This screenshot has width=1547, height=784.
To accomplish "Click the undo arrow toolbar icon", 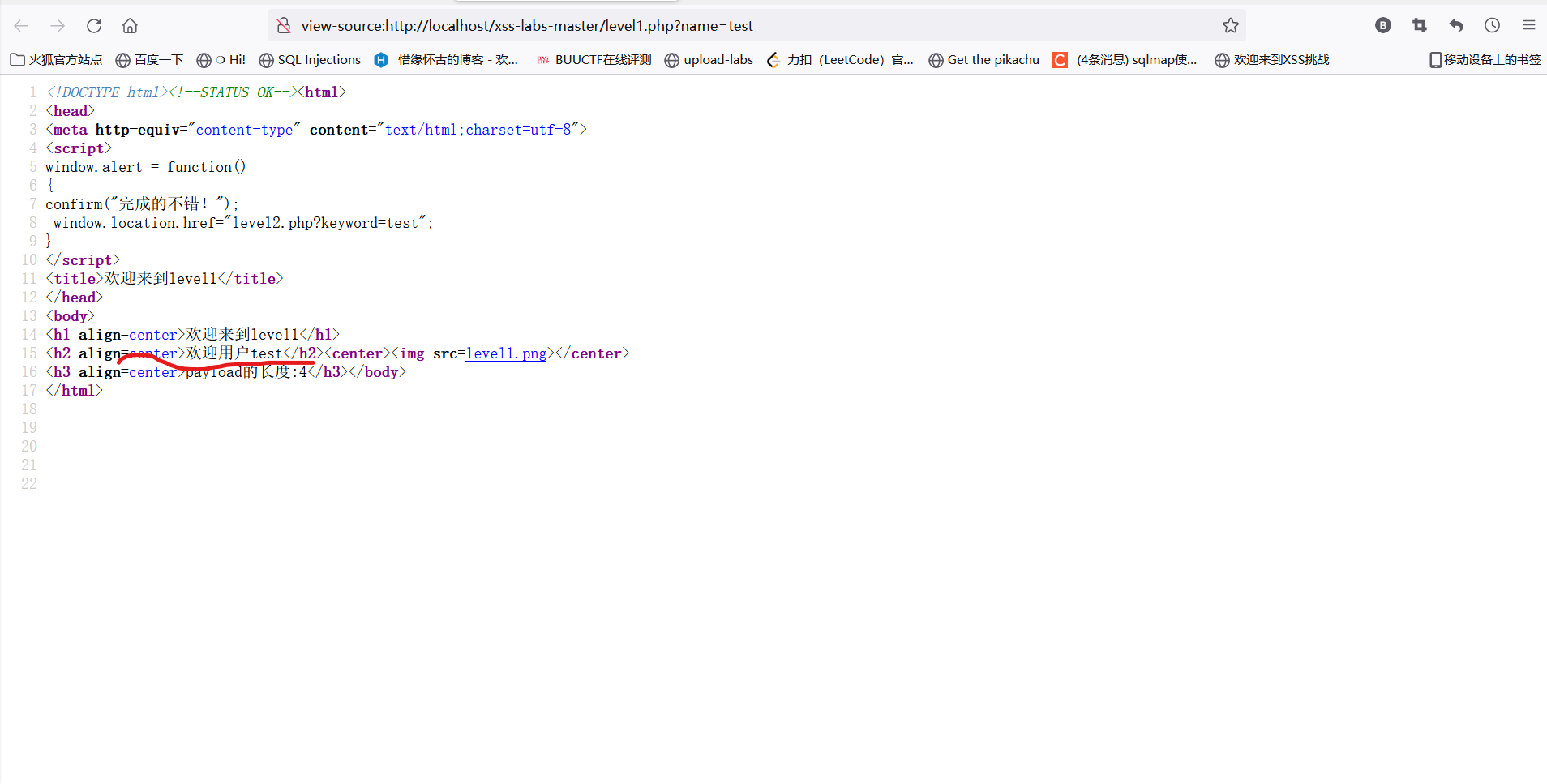I will tap(1456, 26).
